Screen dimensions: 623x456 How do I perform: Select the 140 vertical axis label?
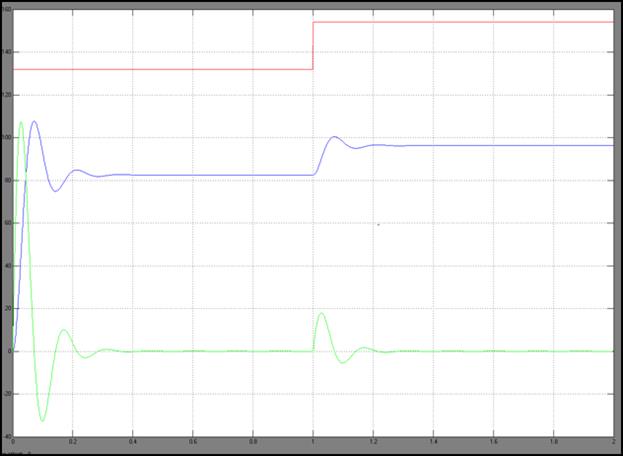[6, 52]
